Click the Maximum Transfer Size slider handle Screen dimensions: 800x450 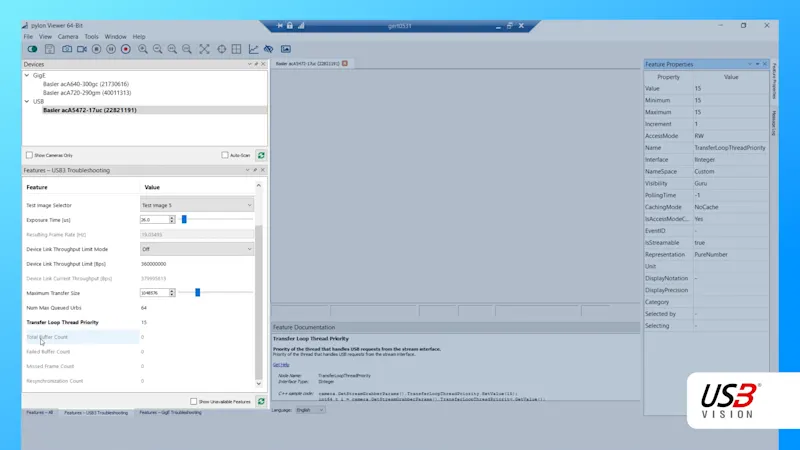tap(197, 293)
